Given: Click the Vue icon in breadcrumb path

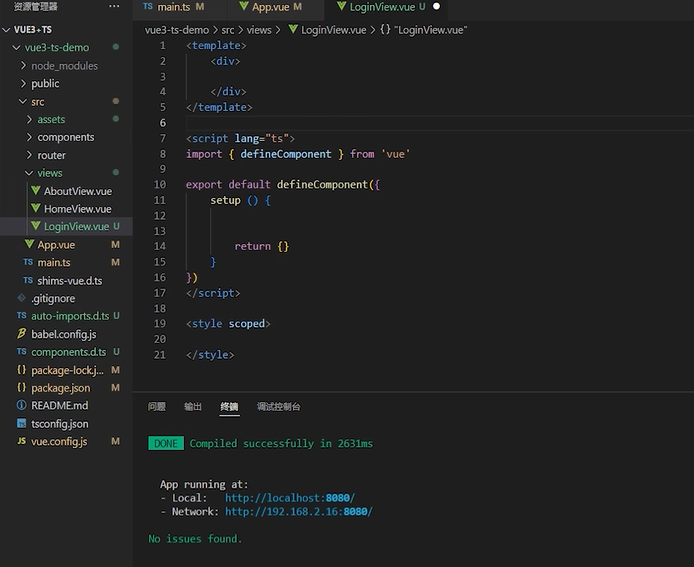Looking at the screenshot, I should pos(293,29).
